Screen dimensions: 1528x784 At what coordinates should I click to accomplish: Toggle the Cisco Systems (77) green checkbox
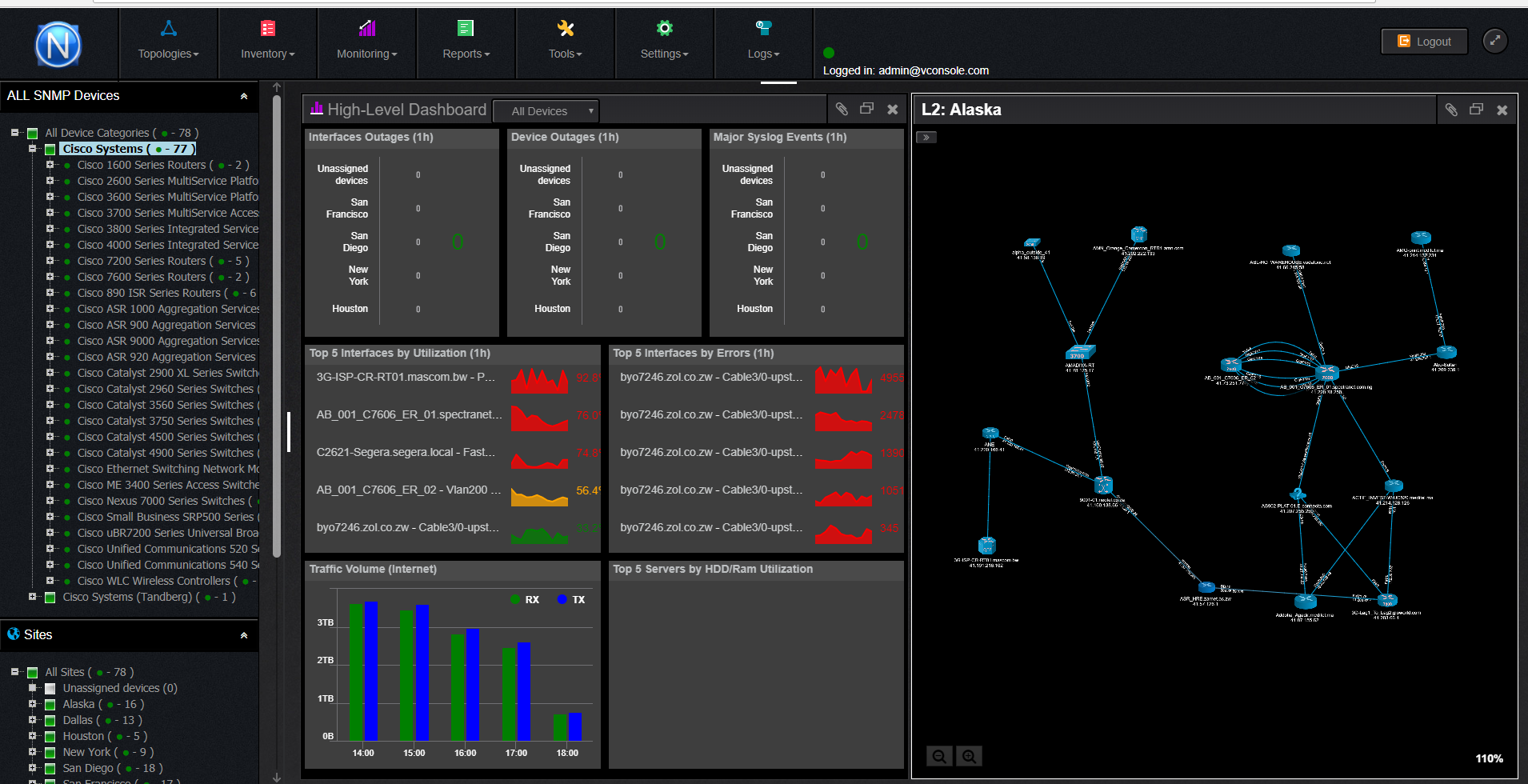click(x=50, y=150)
